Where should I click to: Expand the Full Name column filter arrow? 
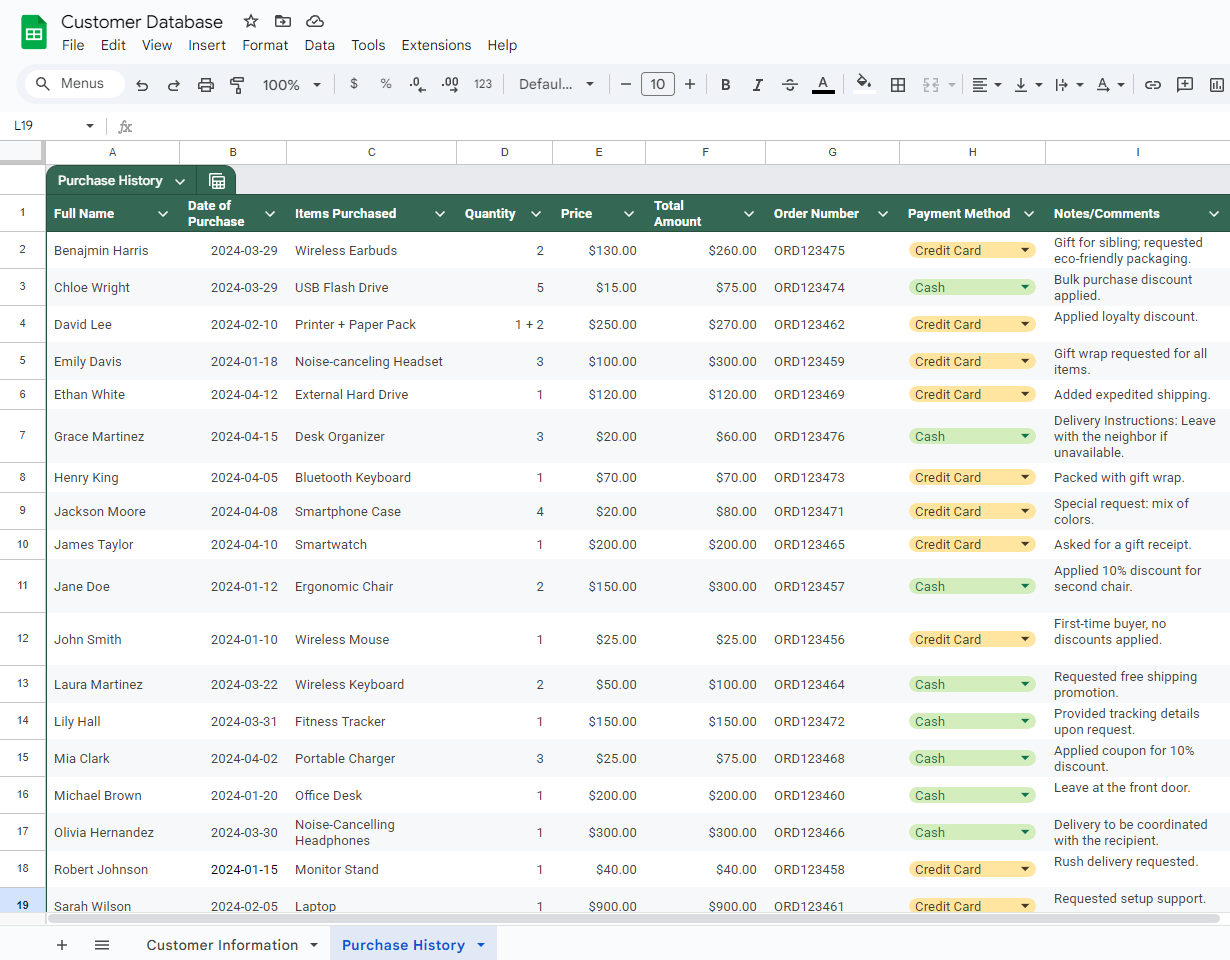163,214
